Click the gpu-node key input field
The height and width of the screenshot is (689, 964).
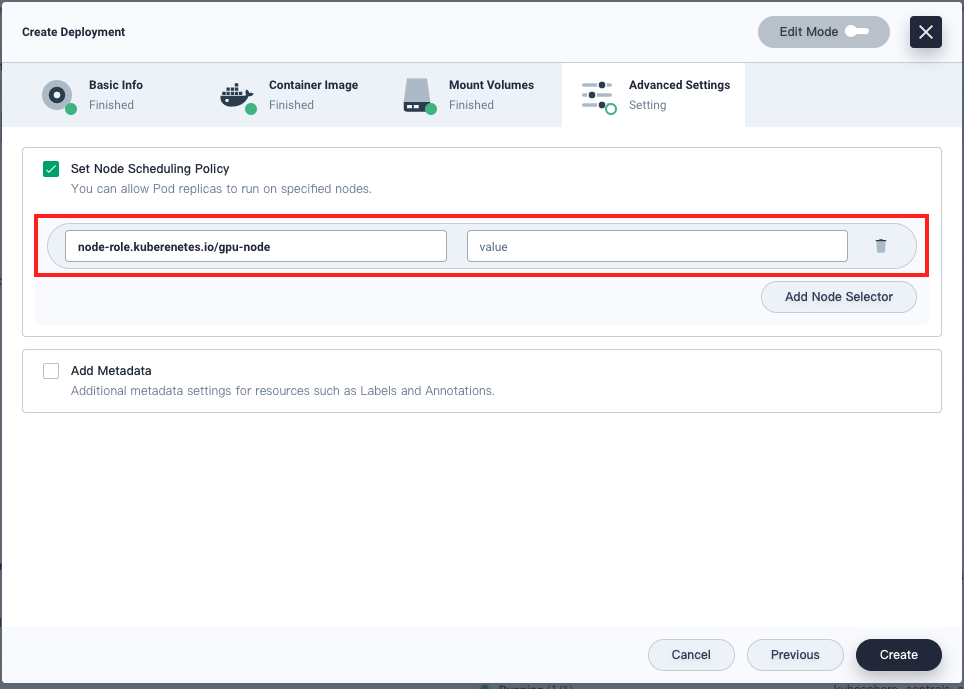click(256, 245)
